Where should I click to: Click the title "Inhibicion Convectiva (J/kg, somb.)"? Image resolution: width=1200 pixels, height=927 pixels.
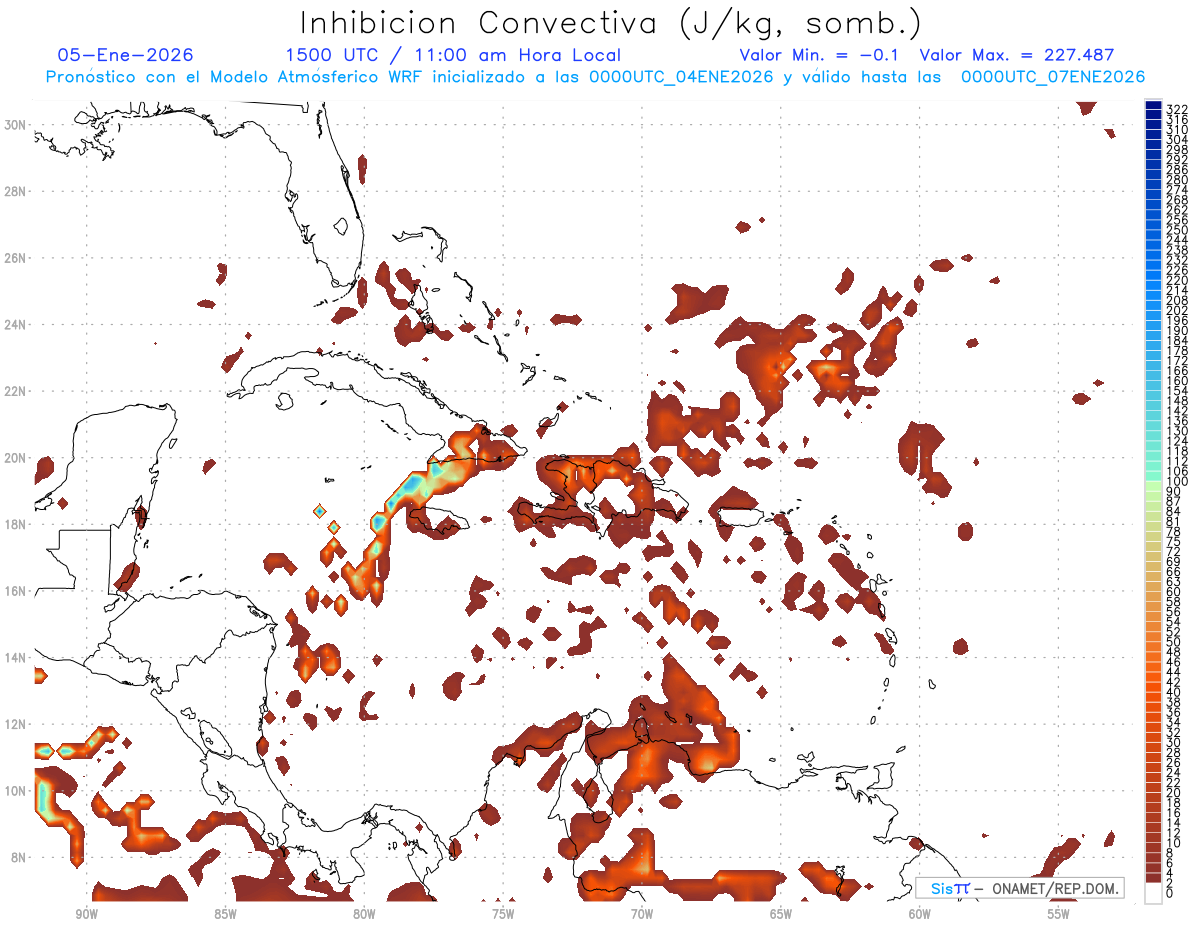611,23
